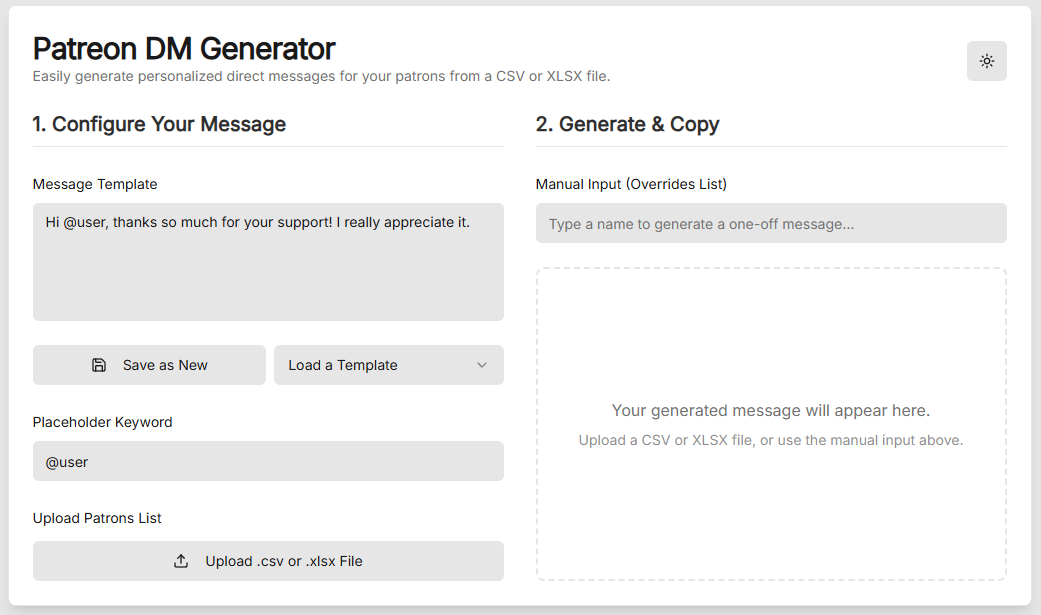Click the floppy disk save icon
Image resolution: width=1041 pixels, height=615 pixels.
[x=99, y=365]
